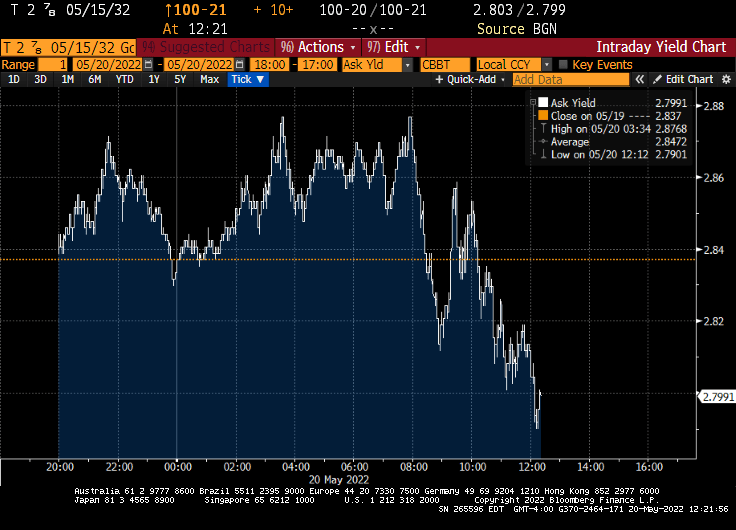Click into the Add Data input field

pos(570,79)
